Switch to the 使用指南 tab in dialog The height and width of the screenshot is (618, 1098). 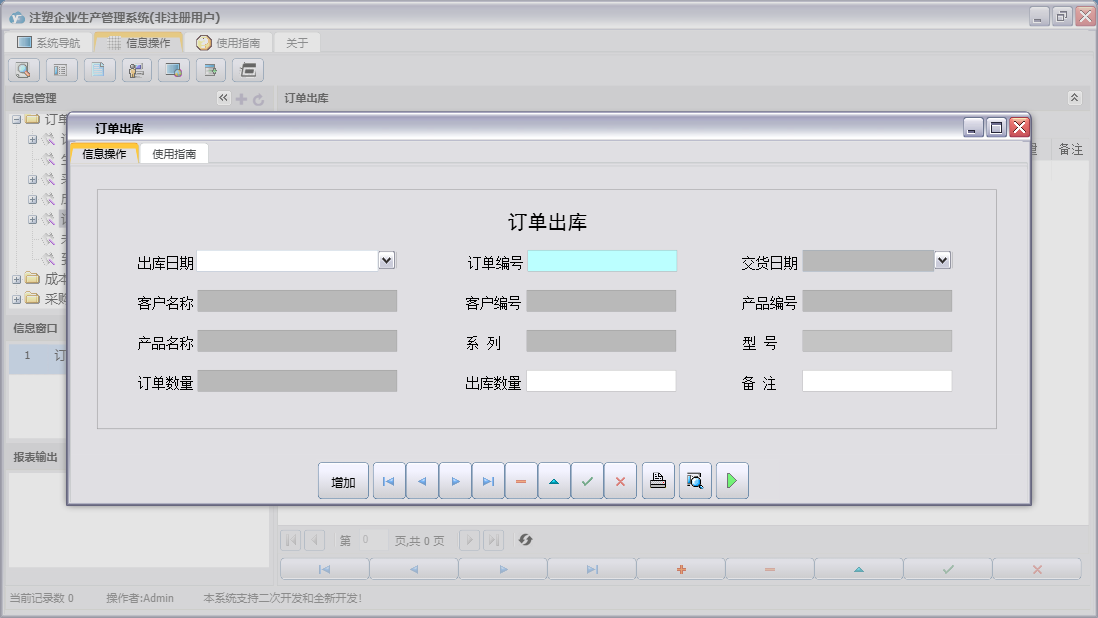[175, 153]
